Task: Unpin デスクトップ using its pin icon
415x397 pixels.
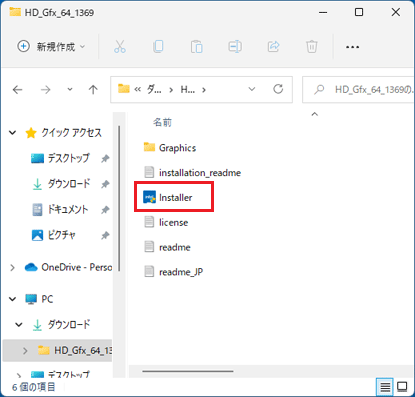Action: [105, 159]
